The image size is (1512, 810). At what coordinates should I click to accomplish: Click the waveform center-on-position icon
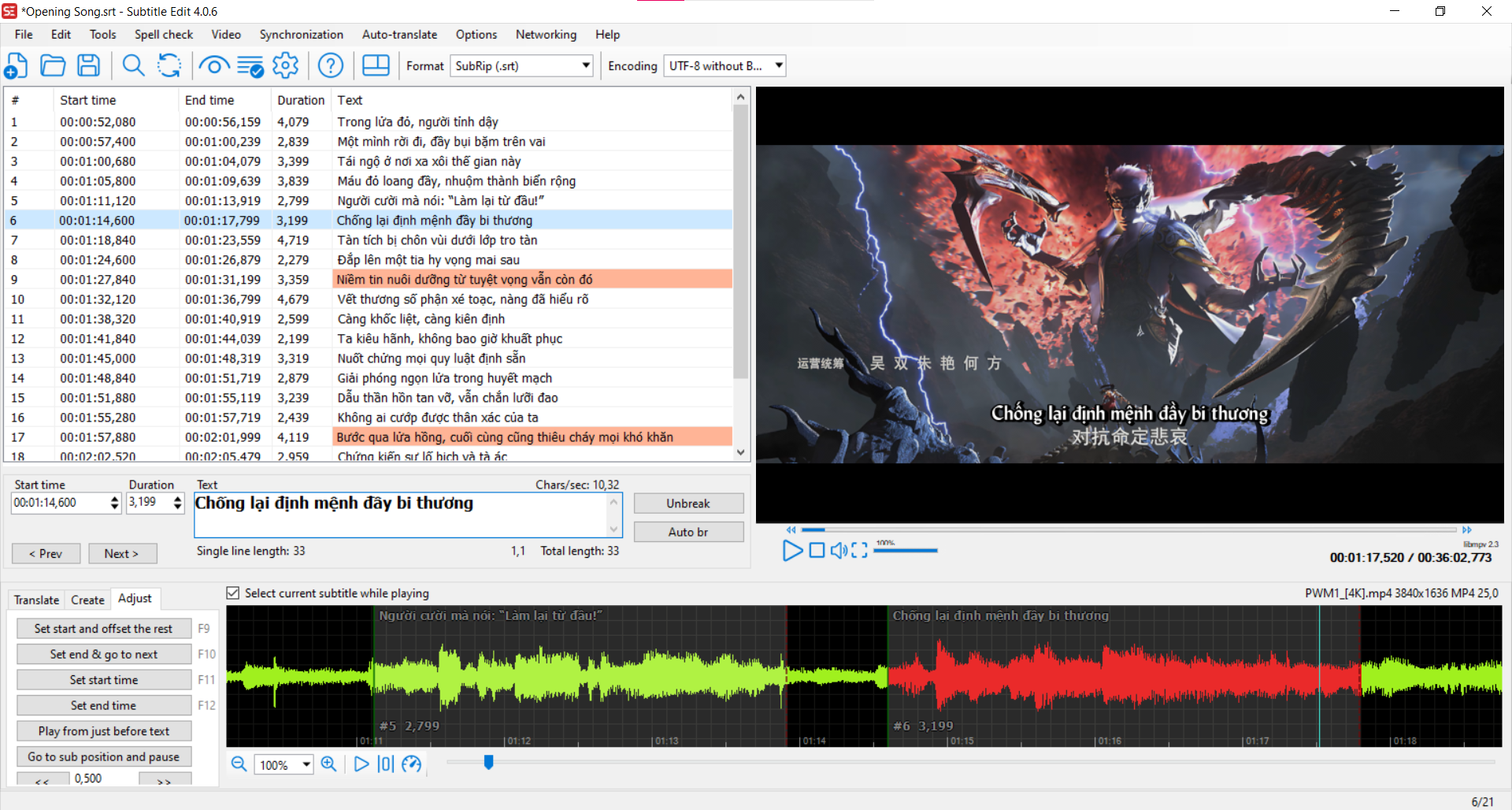(385, 764)
